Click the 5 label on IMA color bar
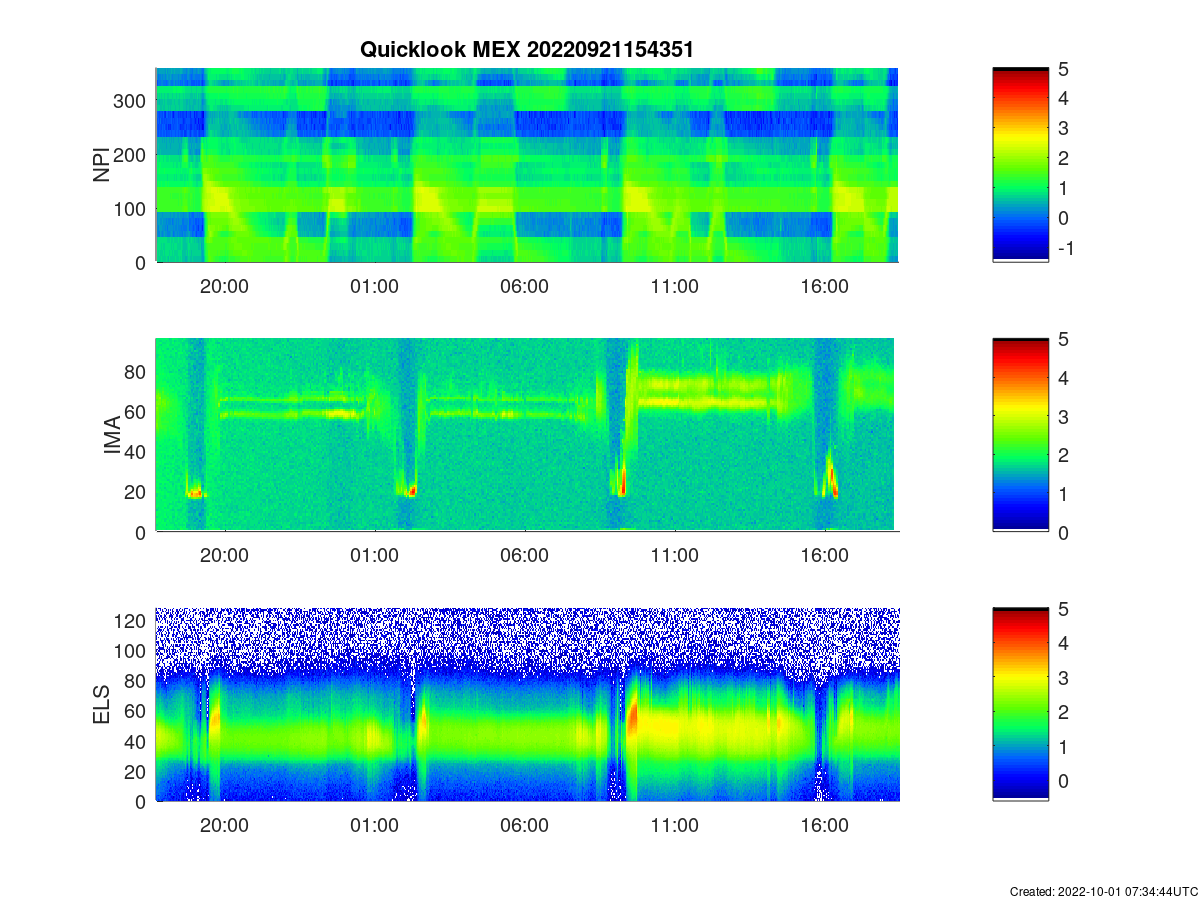 click(x=1063, y=338)
